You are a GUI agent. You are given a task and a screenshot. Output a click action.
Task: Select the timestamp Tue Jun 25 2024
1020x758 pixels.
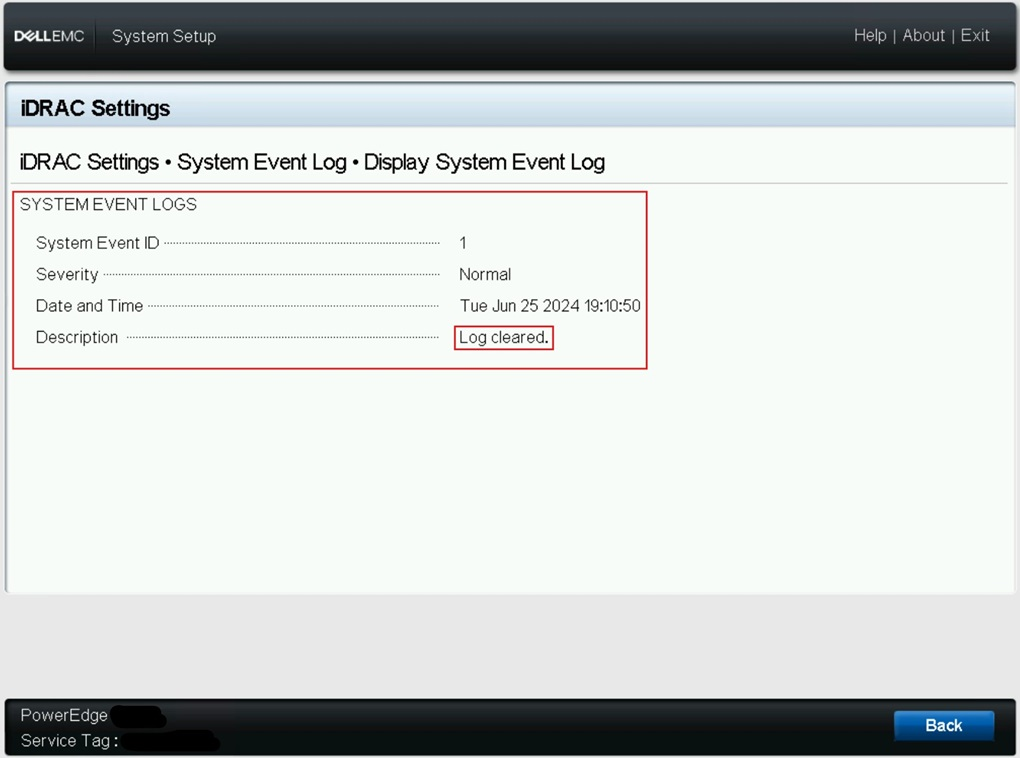tap(521, 306)
